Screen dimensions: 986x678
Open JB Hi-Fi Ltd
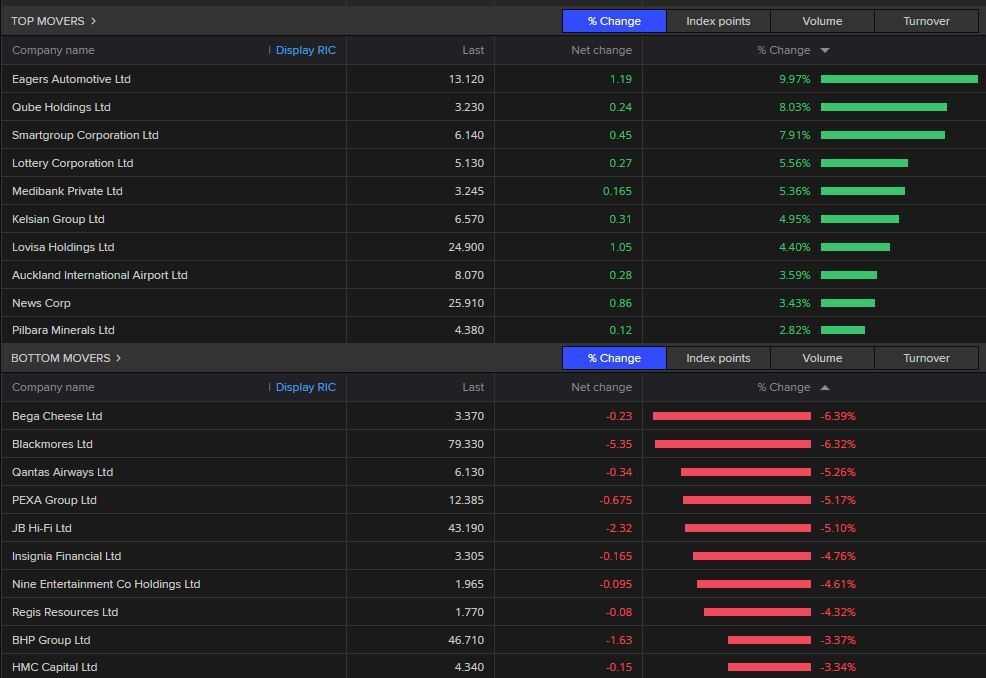(x=42, y=528)
